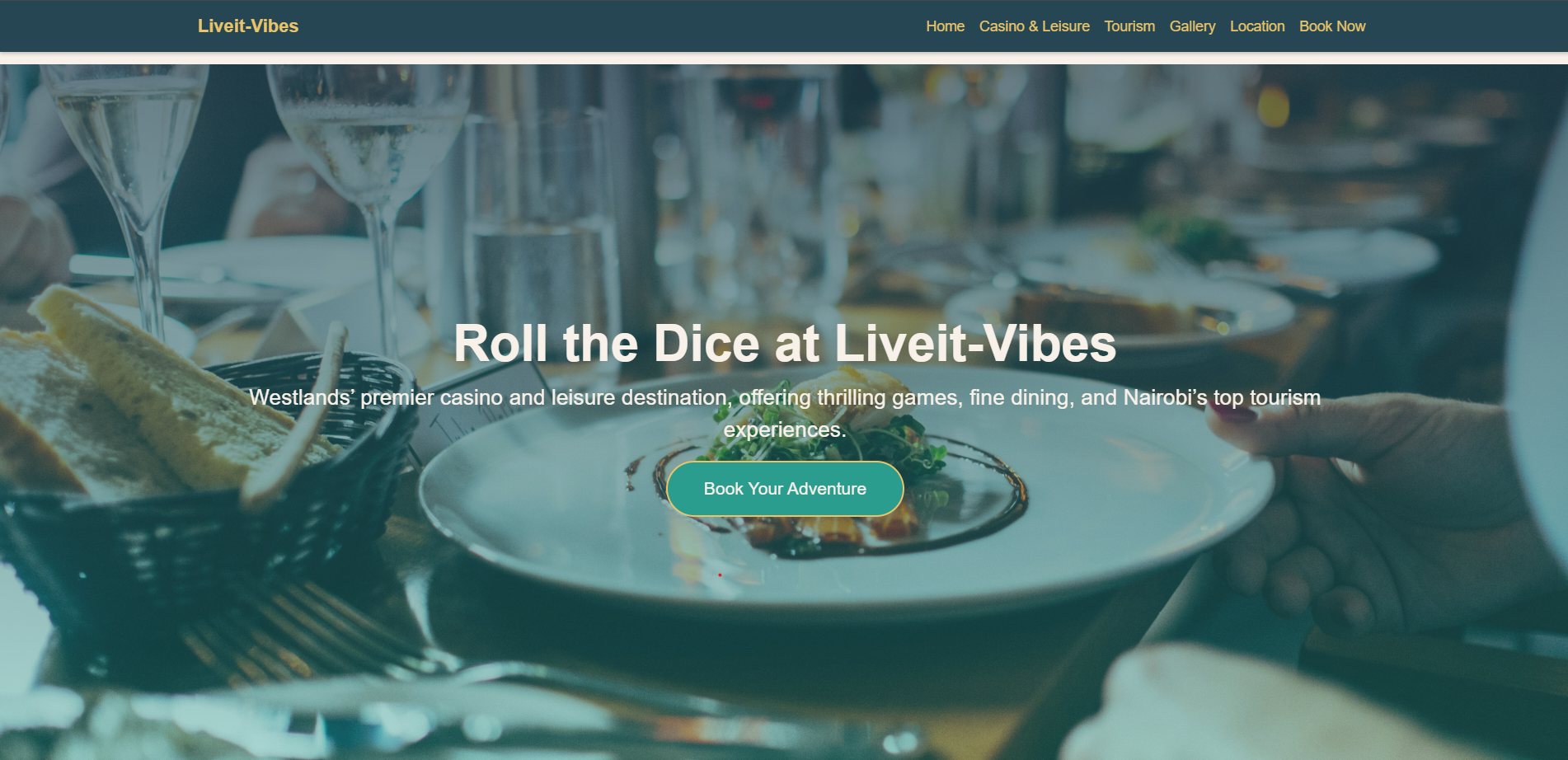Viewport: 1568px width, 760px height.
Task: Select the Tourism nav item
Action: [1129, 26]
